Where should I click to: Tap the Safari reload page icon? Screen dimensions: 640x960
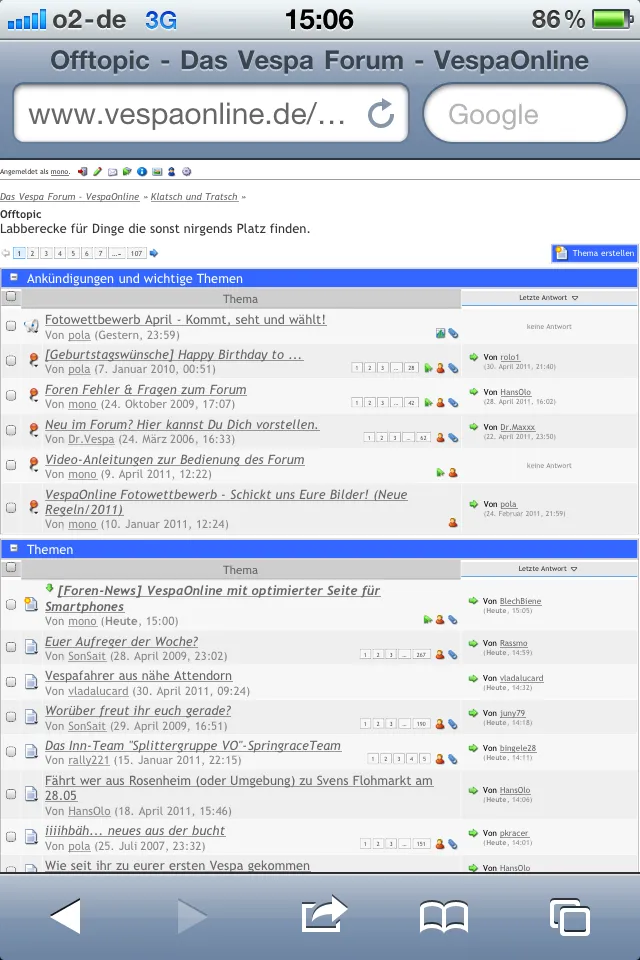381,114
